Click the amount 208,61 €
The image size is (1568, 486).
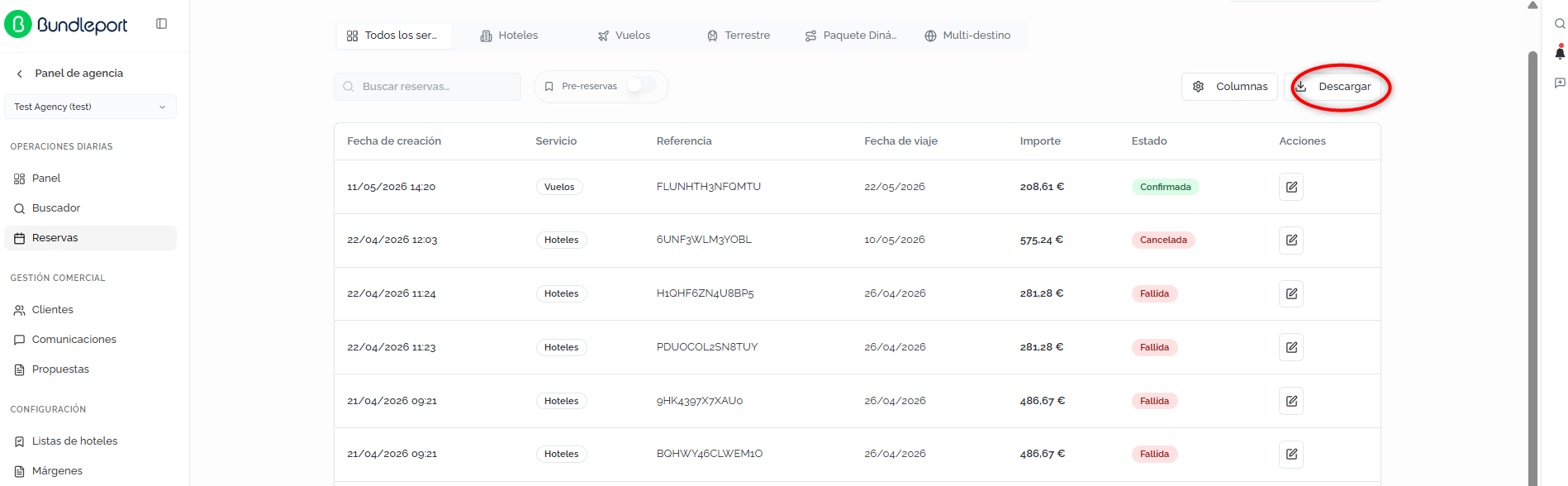tap(1042, 187)
